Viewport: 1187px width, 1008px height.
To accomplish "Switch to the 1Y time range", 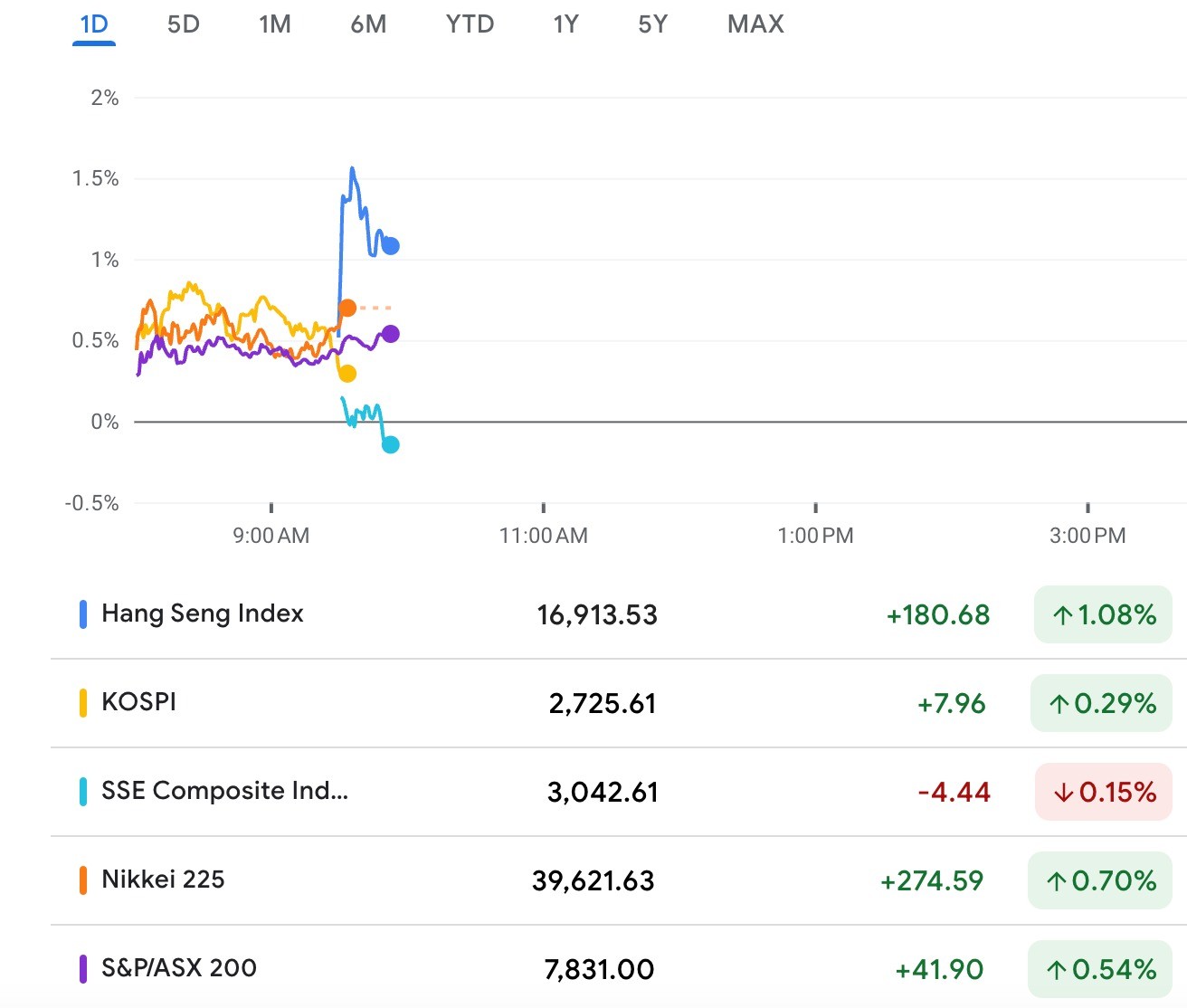I will pyautogui.click(x=565, y=24).
